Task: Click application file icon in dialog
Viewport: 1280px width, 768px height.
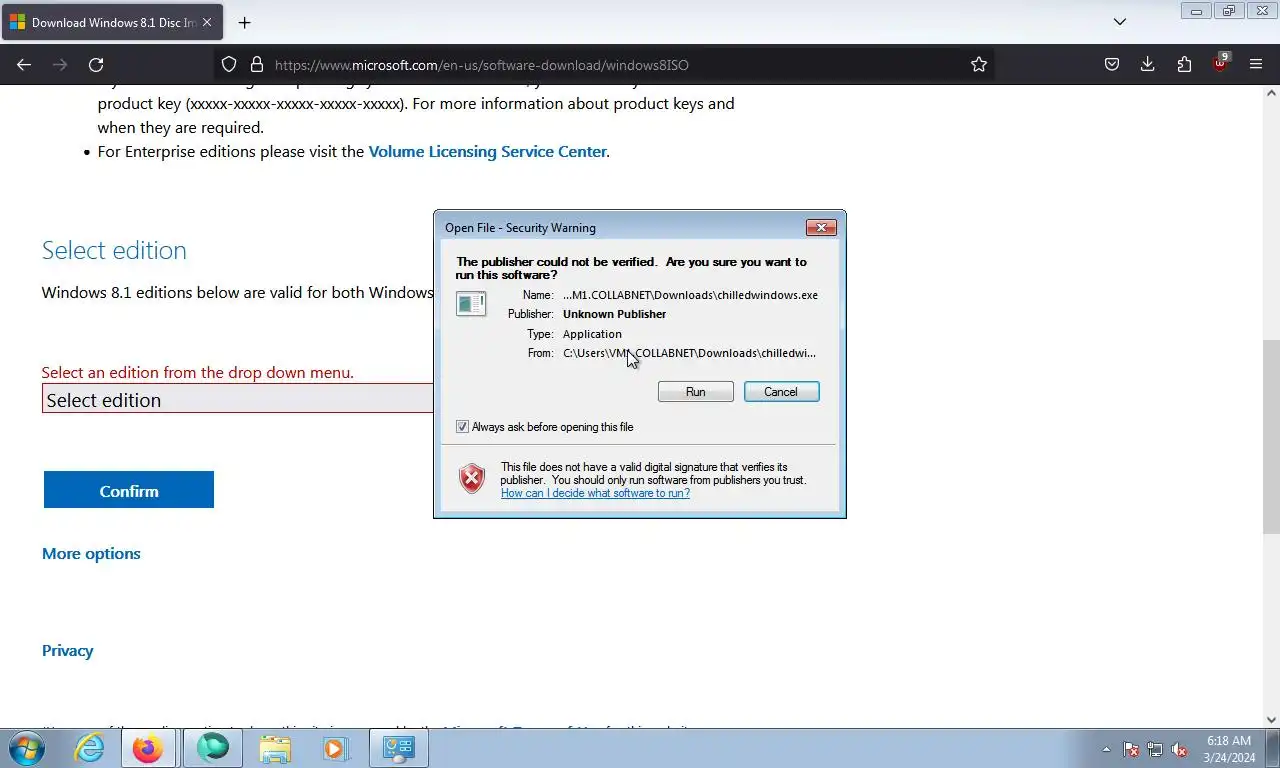Action: coord(471,303)
